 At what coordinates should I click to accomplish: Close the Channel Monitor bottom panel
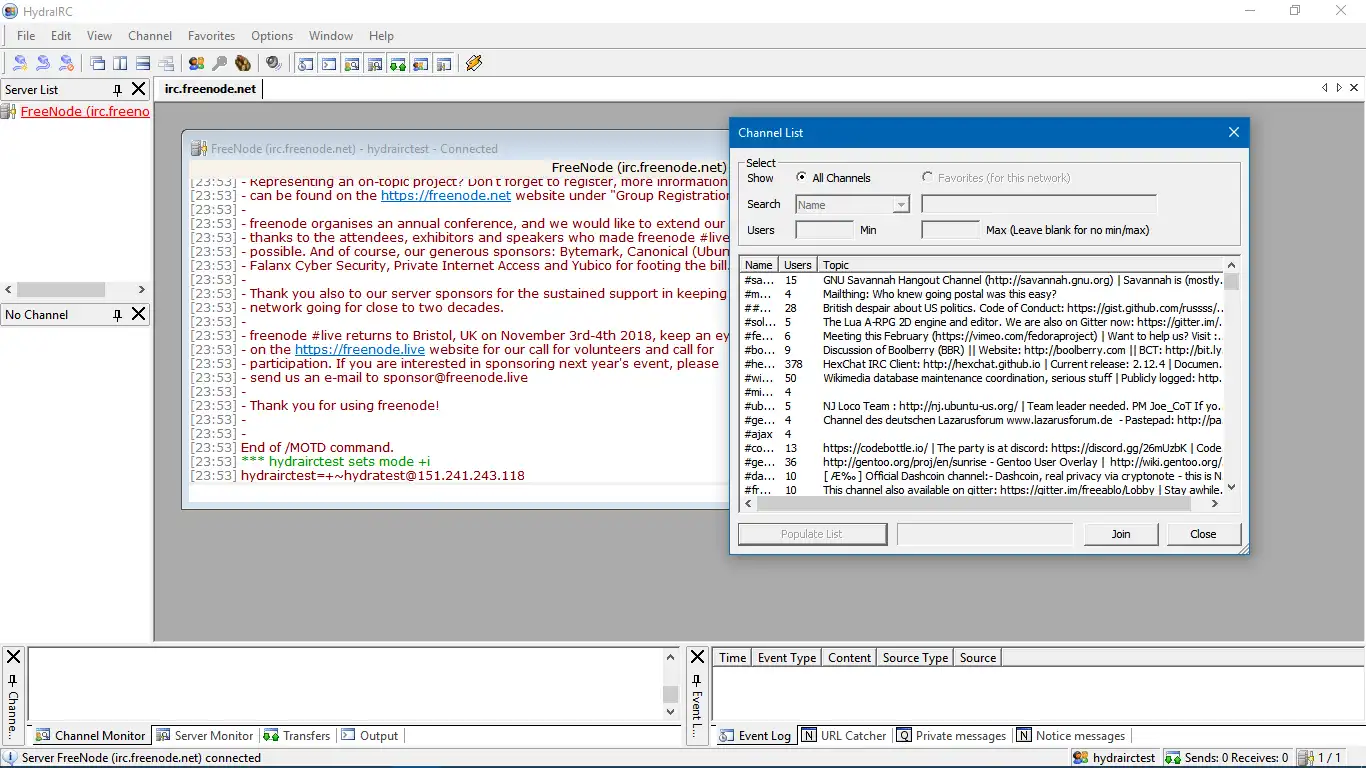pyautogui.click(x=13, y=657)
